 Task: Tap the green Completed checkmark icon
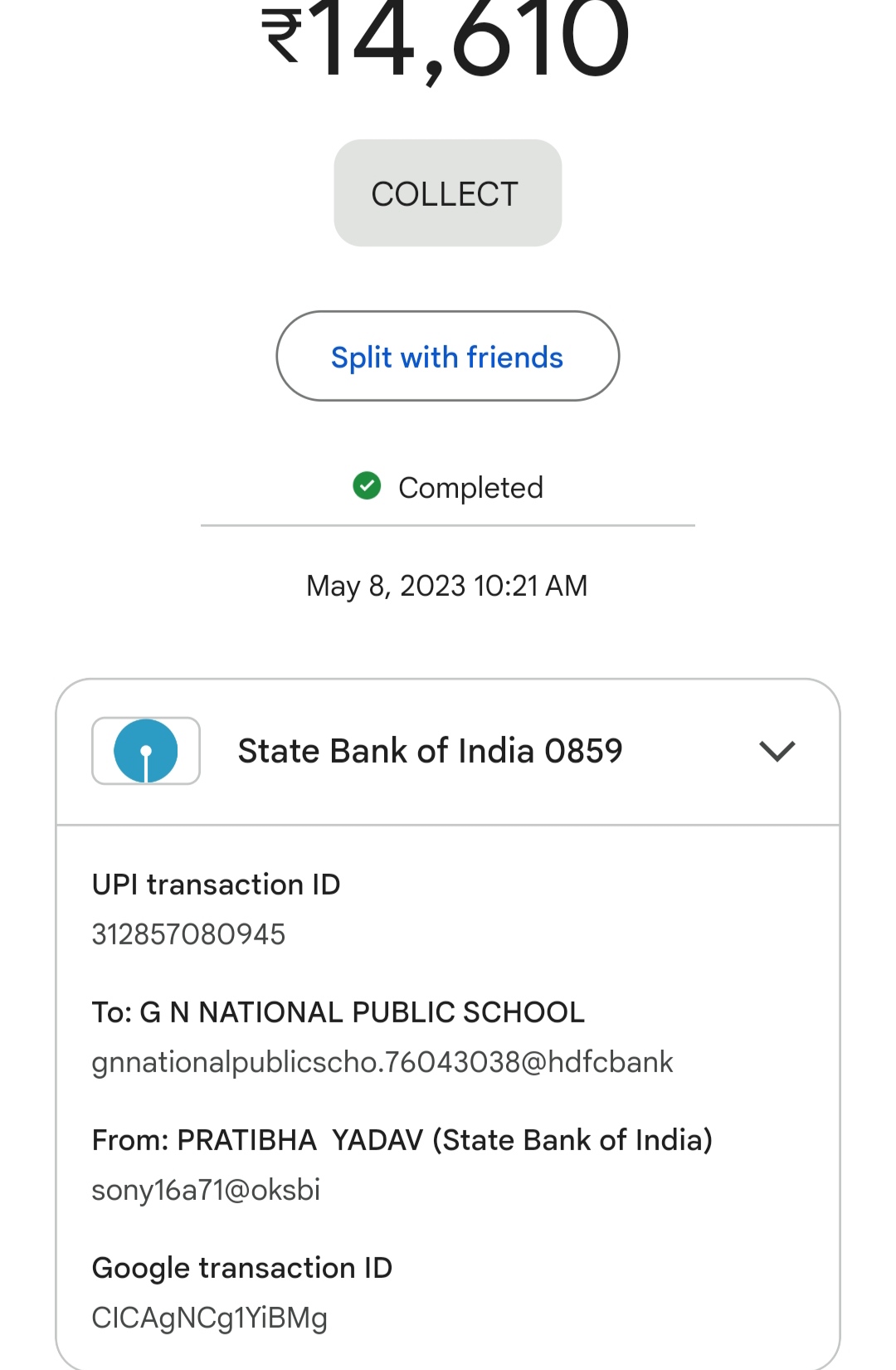coord(367,486)
